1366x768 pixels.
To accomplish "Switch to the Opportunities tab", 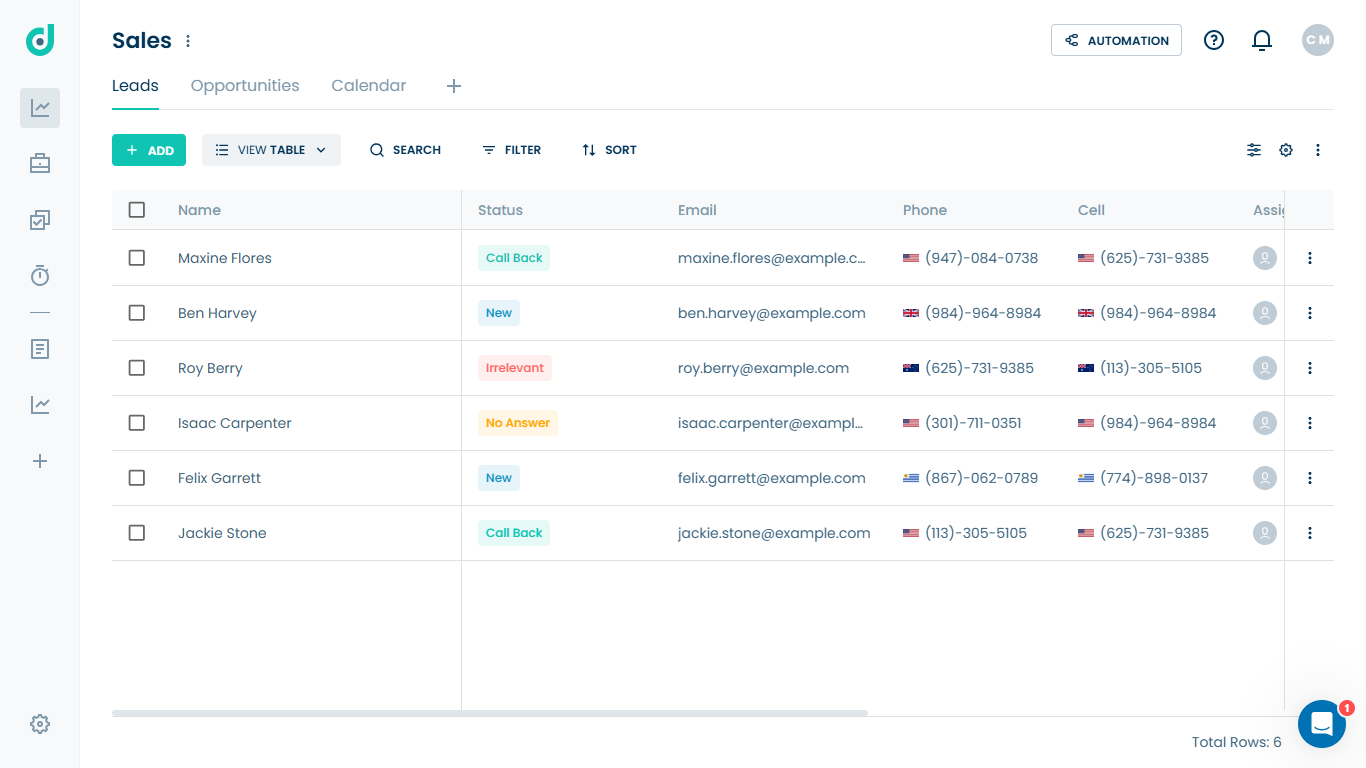I will point(245,86).
